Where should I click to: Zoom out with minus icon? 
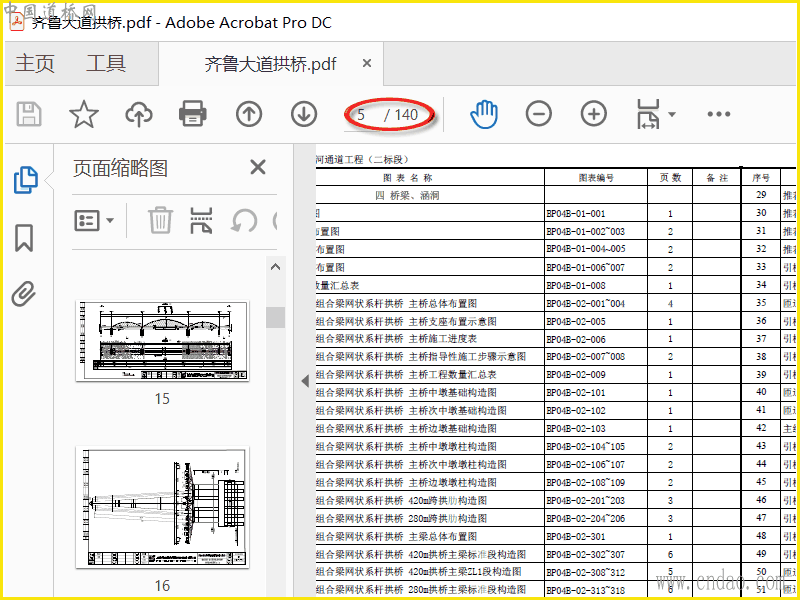[539, 114]
